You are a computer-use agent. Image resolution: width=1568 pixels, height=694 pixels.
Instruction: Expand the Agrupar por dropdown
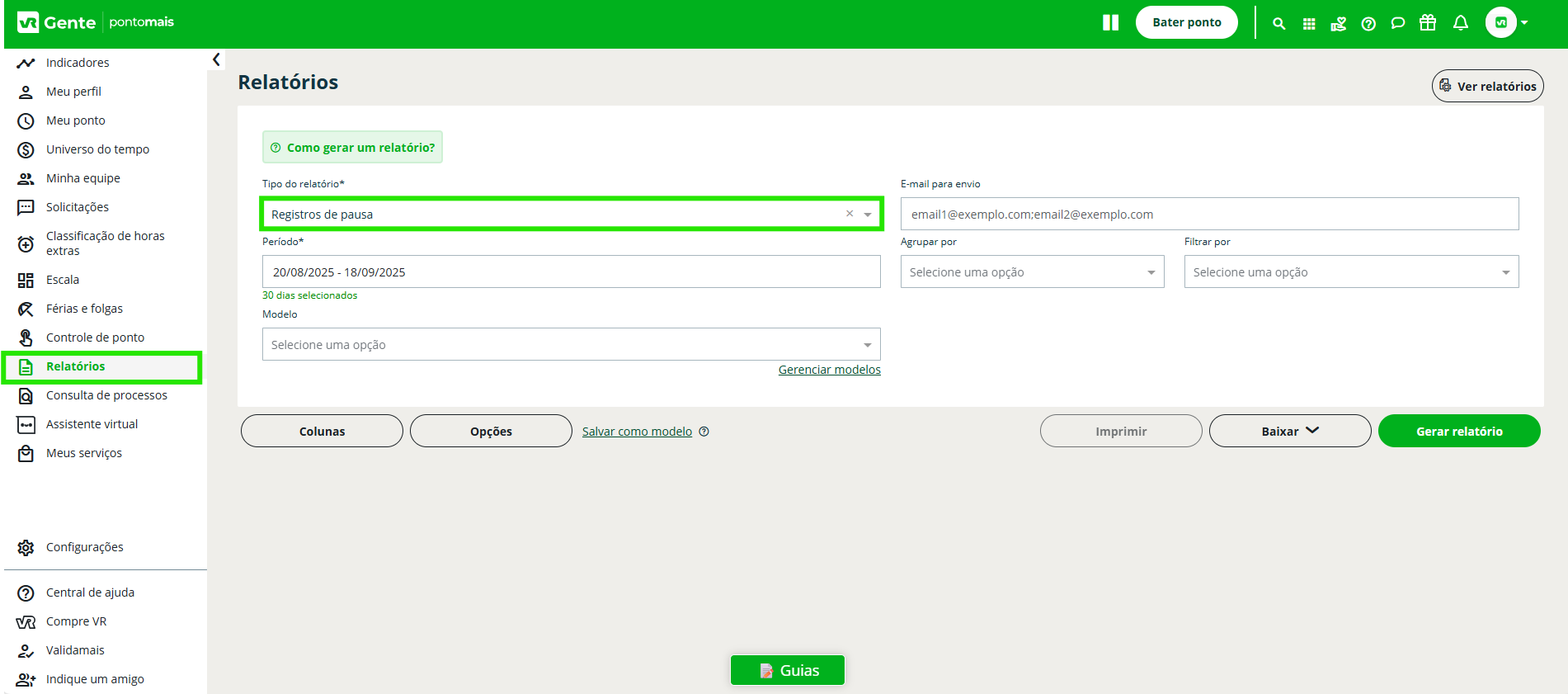coord(1032,272)
